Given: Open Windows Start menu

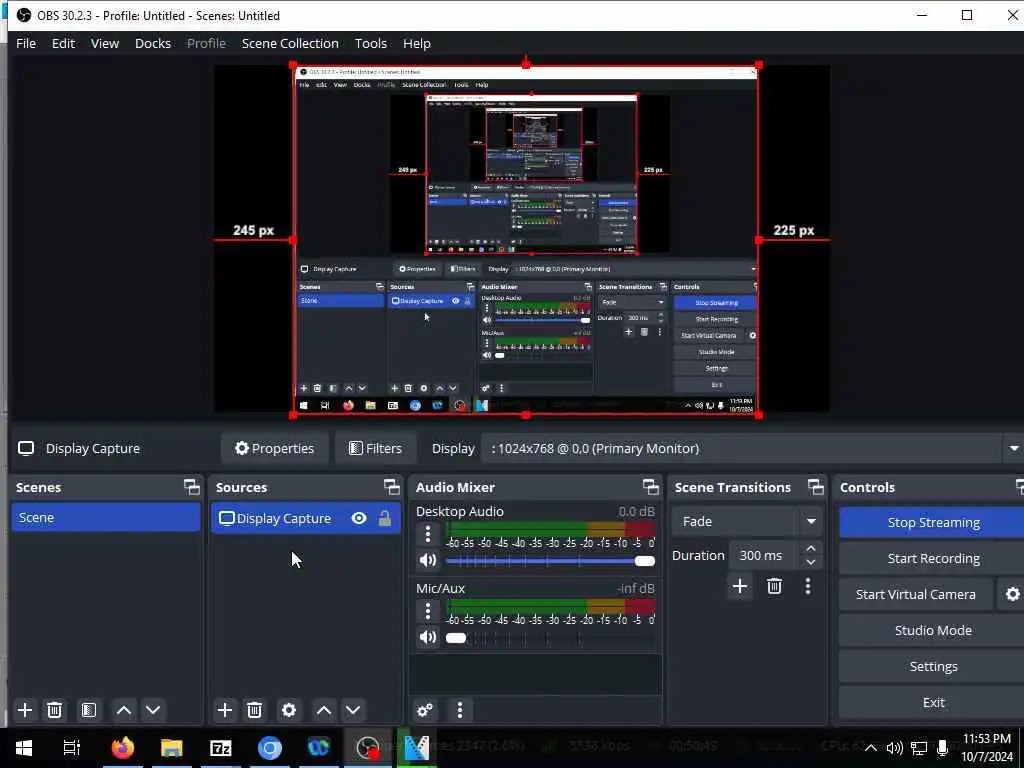Looking at the screenshot, I should (x=24, y=748).
